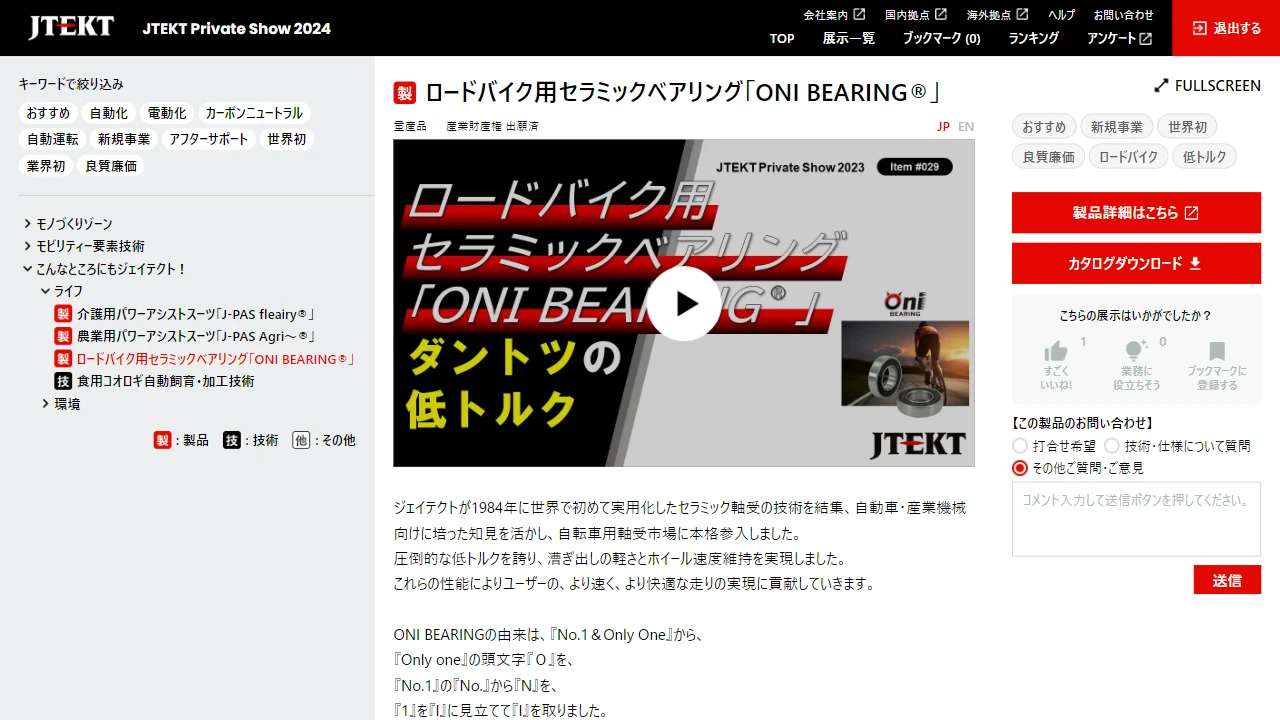Switch language to EN
Screen dimensions: 1280x720
point(966,127)
